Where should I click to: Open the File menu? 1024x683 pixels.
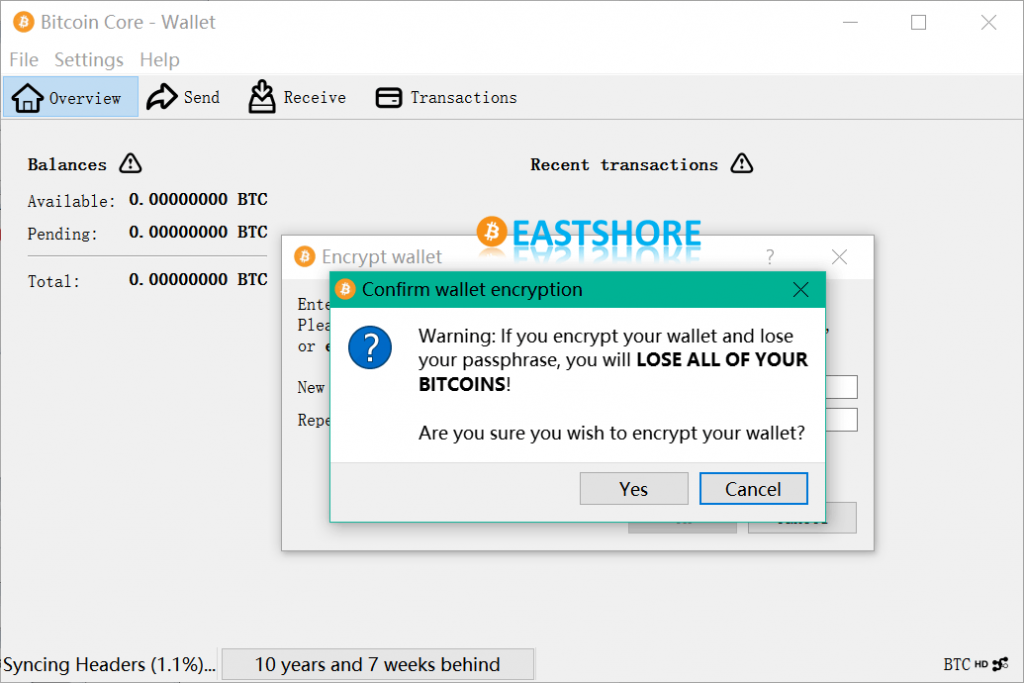[23, 60]
